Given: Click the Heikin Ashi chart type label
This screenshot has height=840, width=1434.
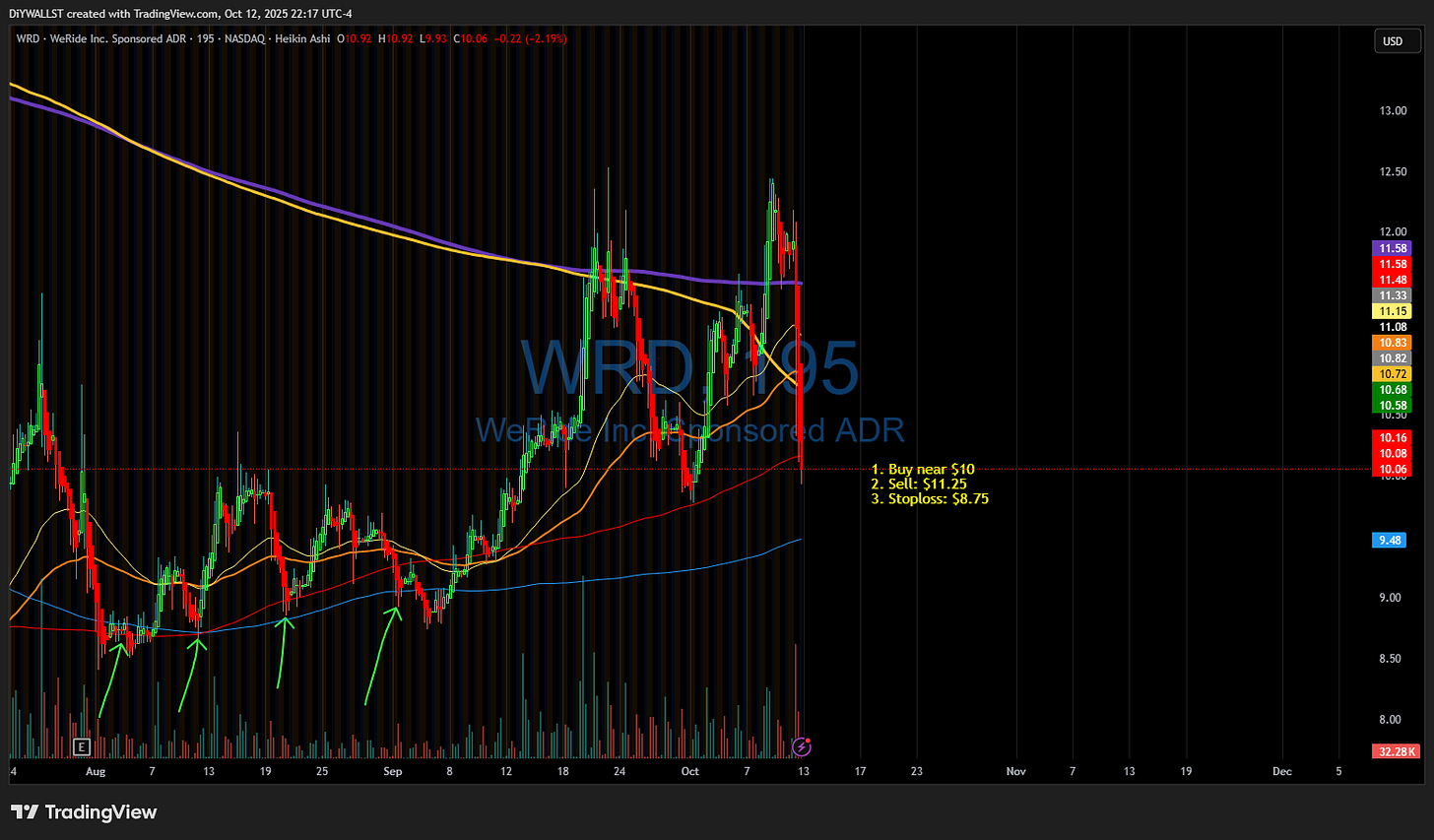Looking at the screenshot, I should (303, 39).
